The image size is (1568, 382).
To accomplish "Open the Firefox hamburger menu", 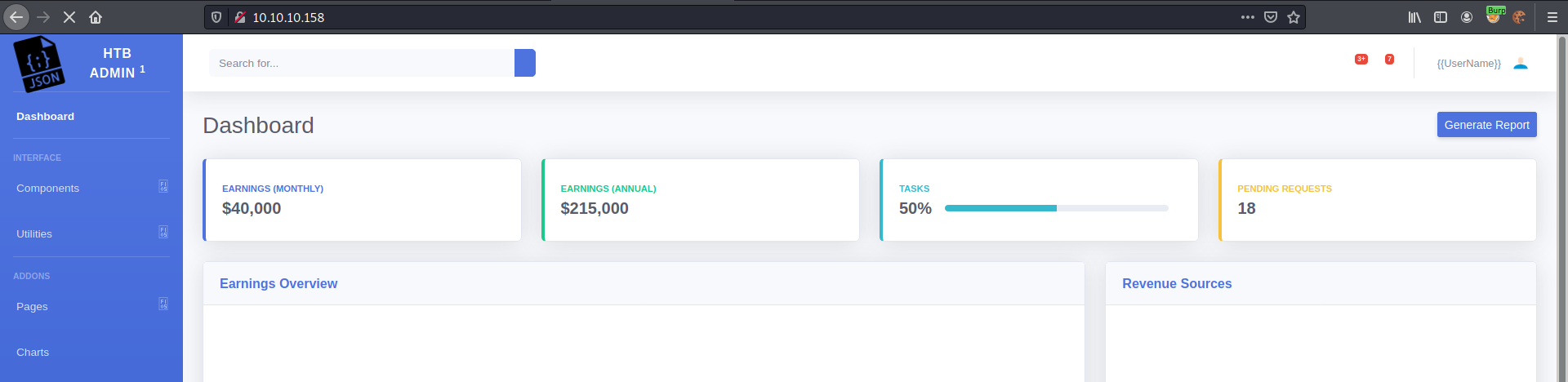I will 1552,17.
